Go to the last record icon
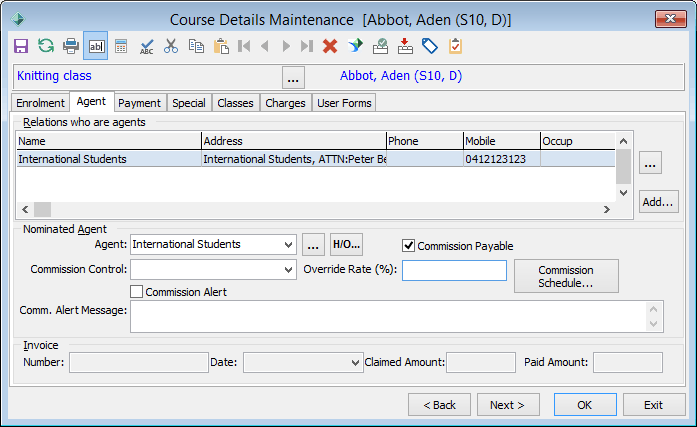This screenshot has width=697, height=427. (x=307, y=46)
